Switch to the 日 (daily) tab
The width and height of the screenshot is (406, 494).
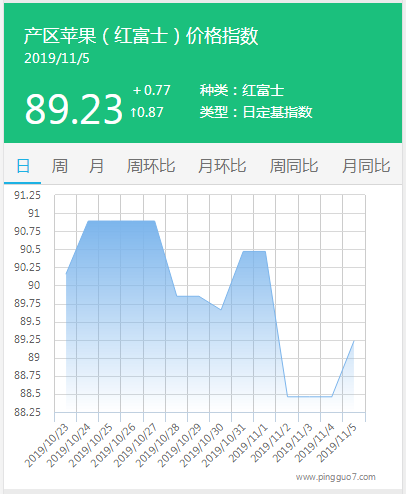click(23, 166)
